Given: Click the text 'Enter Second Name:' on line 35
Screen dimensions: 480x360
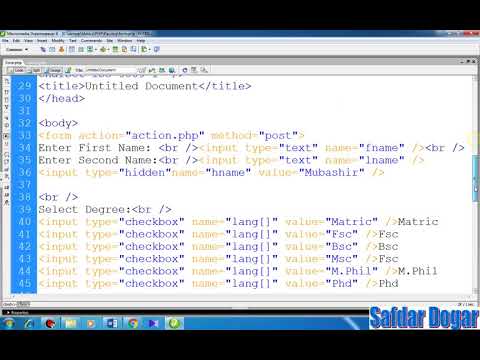Looking at the screenshot, I should 98,160.
